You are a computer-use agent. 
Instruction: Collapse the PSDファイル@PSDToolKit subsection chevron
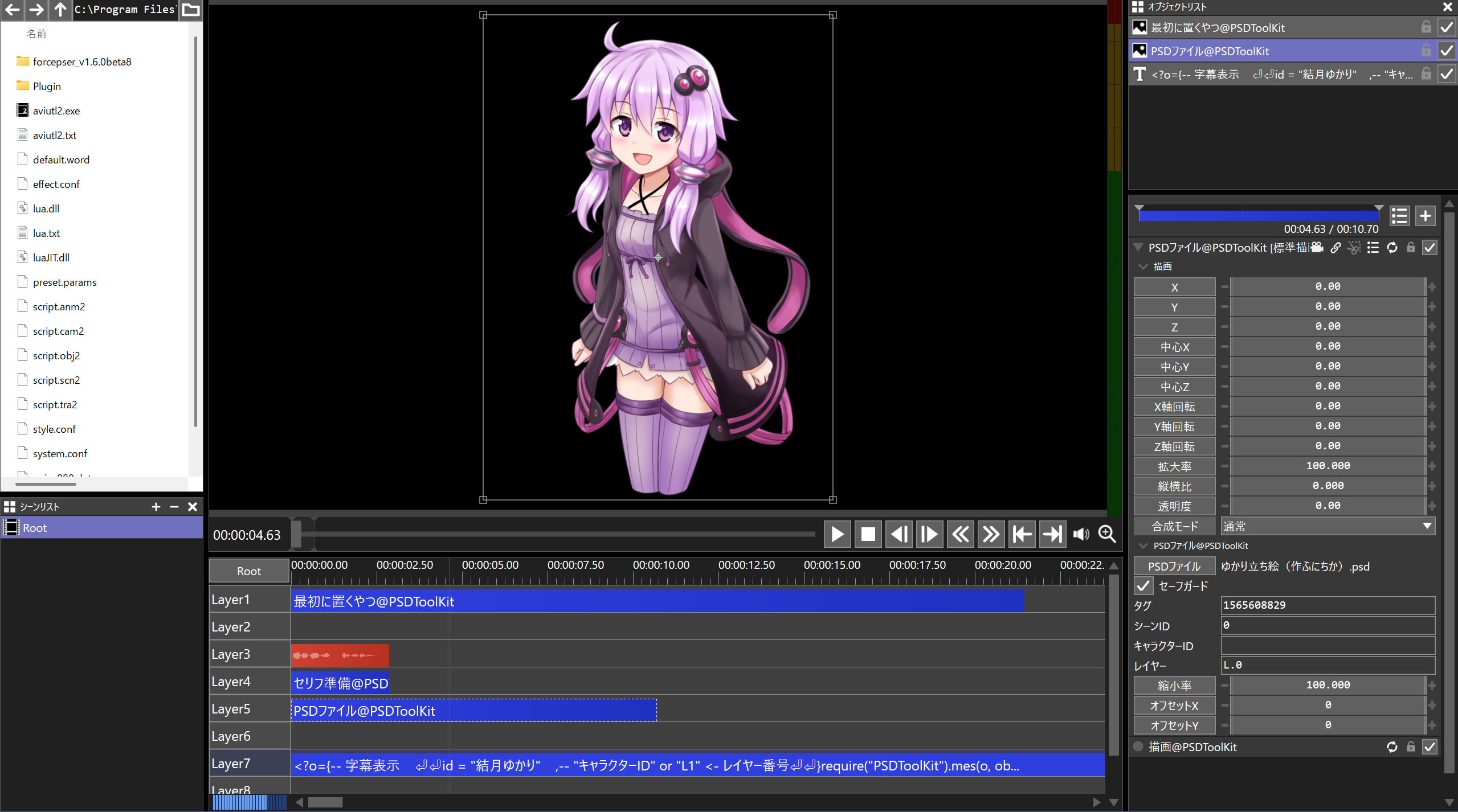click(x=1142, y=546)
